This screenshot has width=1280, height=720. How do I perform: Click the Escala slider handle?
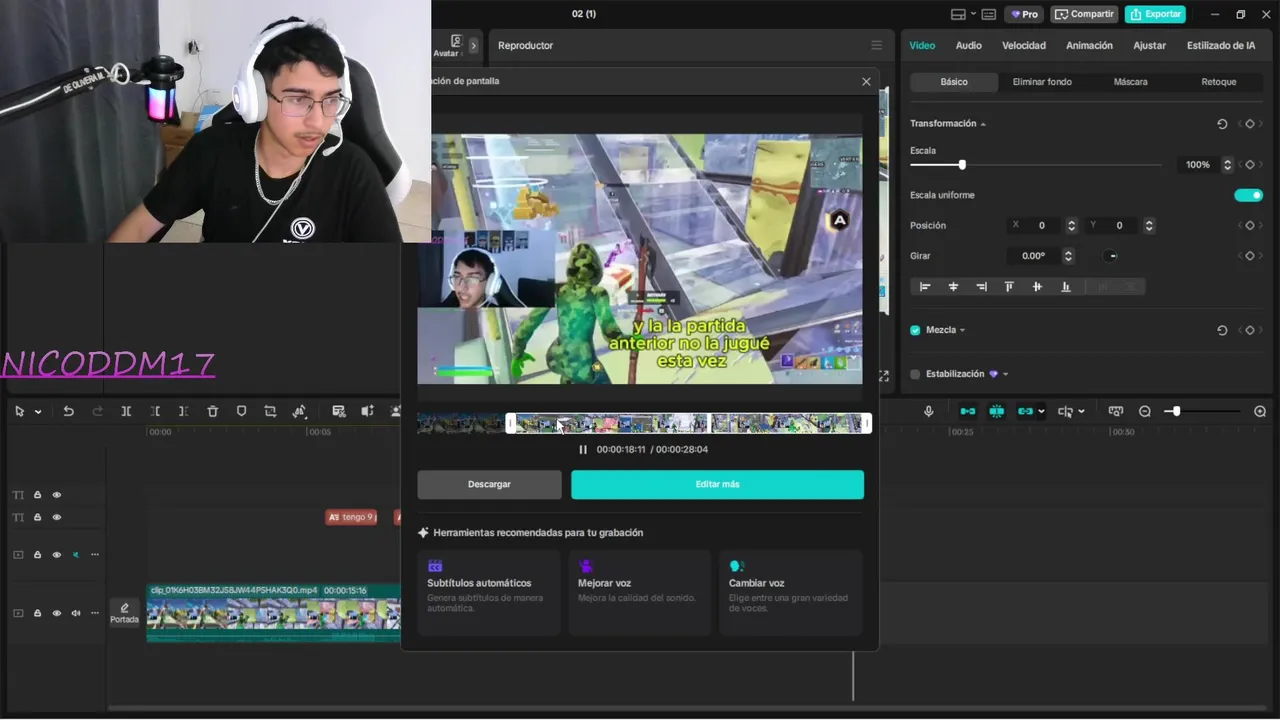[962, 165]
